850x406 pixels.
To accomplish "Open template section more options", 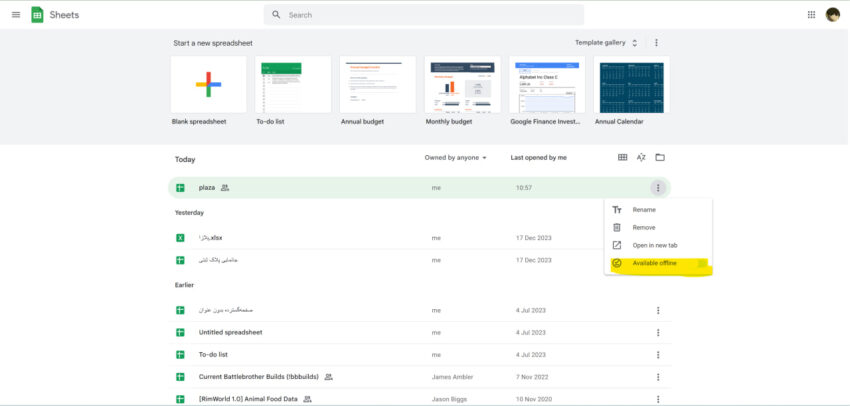I will 656,42.
